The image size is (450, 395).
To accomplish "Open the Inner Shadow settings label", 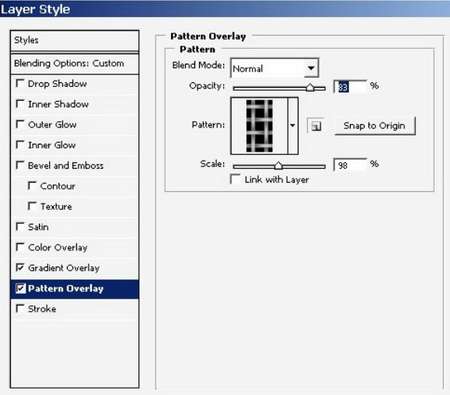I will (58, 104).
